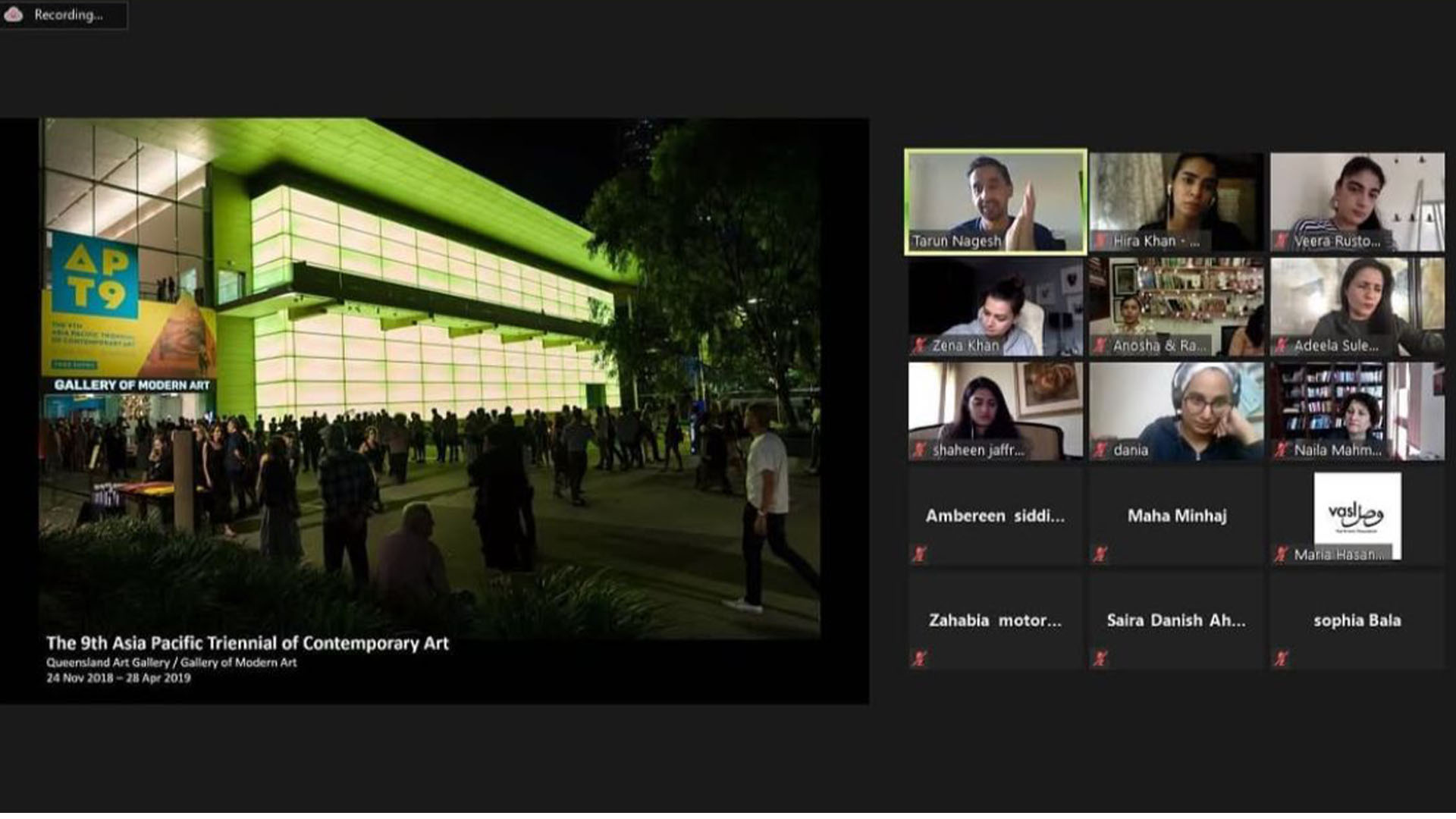Select Tarun Nagesh's active speaker video tile

point(996,202)
